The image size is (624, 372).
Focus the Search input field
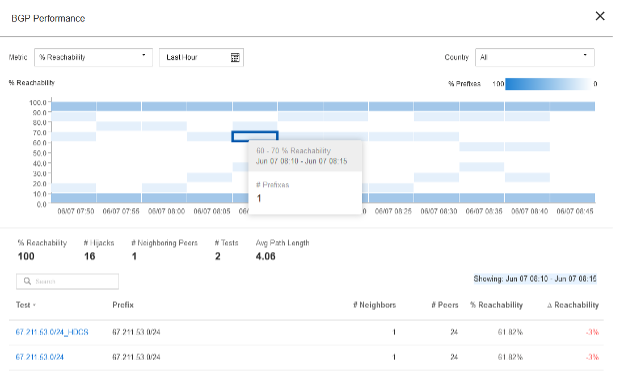[x=67, y=281]
